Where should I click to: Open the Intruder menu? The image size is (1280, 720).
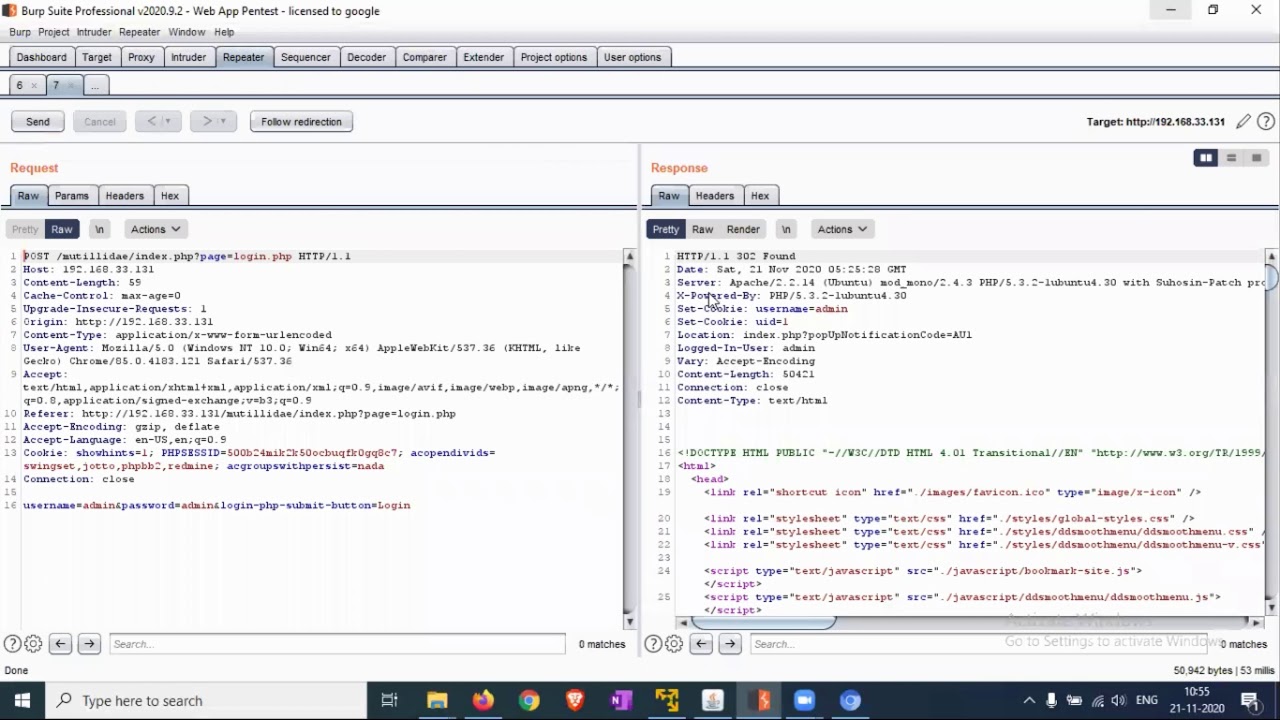(x=94, y=32)
